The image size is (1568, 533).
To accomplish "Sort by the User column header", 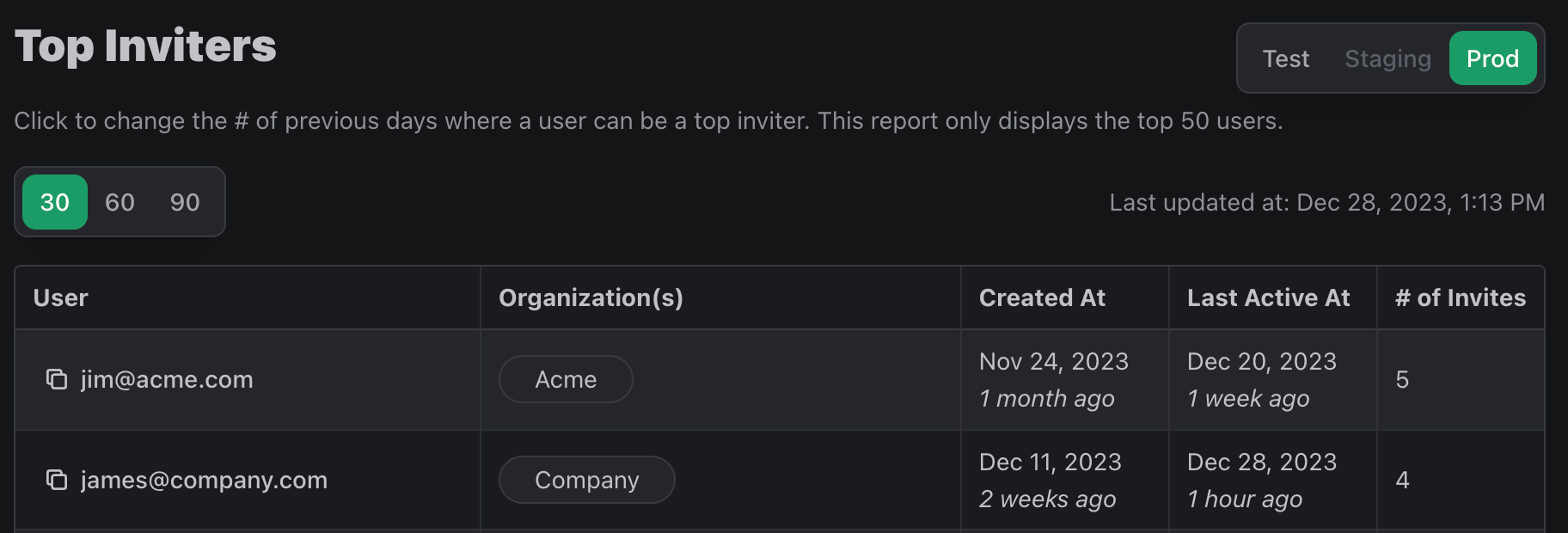I will (x=61, y=297).
